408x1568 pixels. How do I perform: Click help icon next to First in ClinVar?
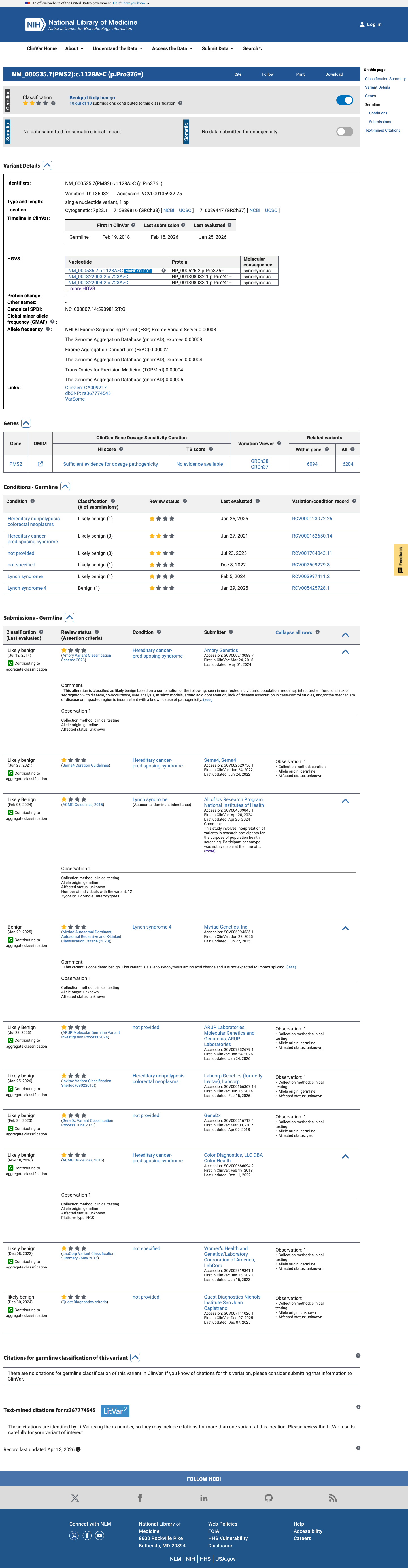133,225
